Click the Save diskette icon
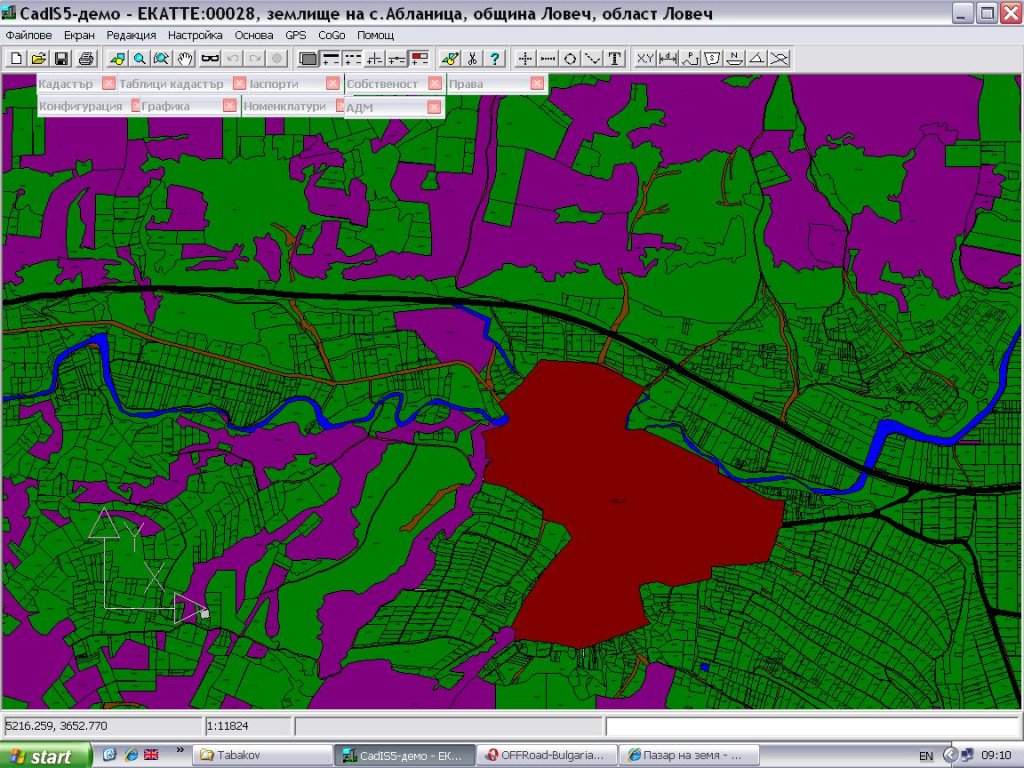Image resolution: width=1024 pixels, height=768 pixels. [61, 58]
